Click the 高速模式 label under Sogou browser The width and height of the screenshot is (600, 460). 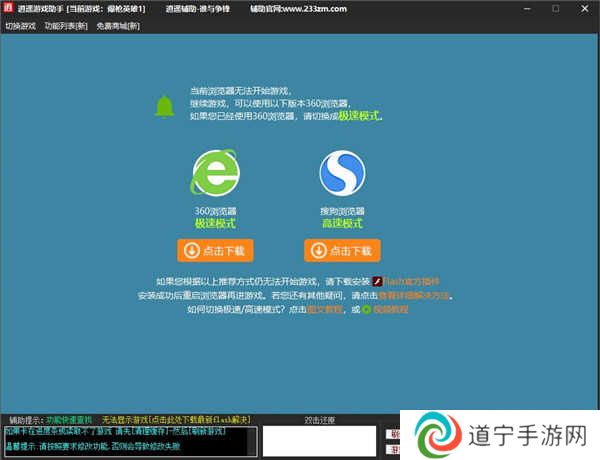coord(342,223)
